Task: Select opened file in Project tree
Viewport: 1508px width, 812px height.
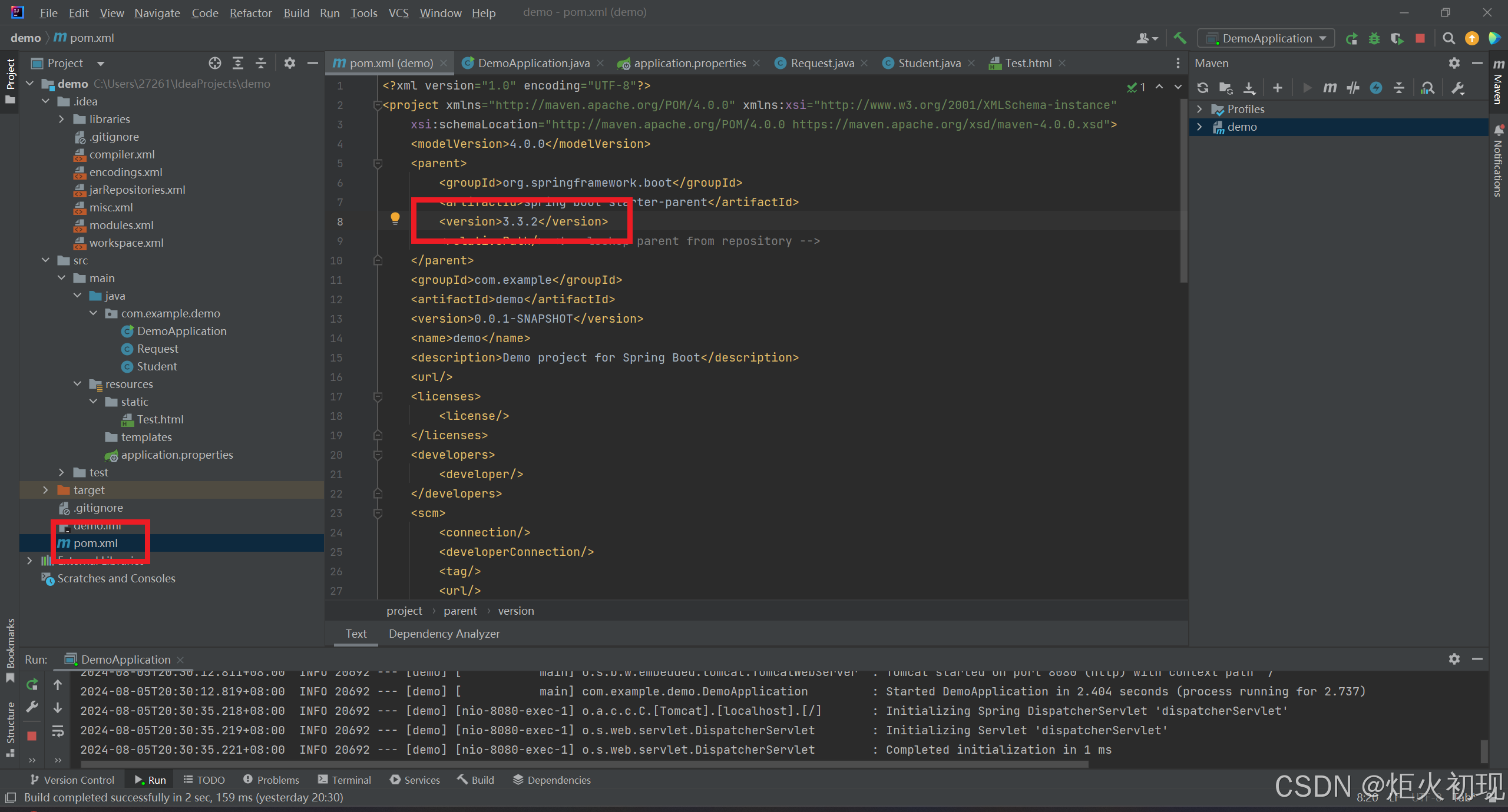Action: tap(214, 63)
